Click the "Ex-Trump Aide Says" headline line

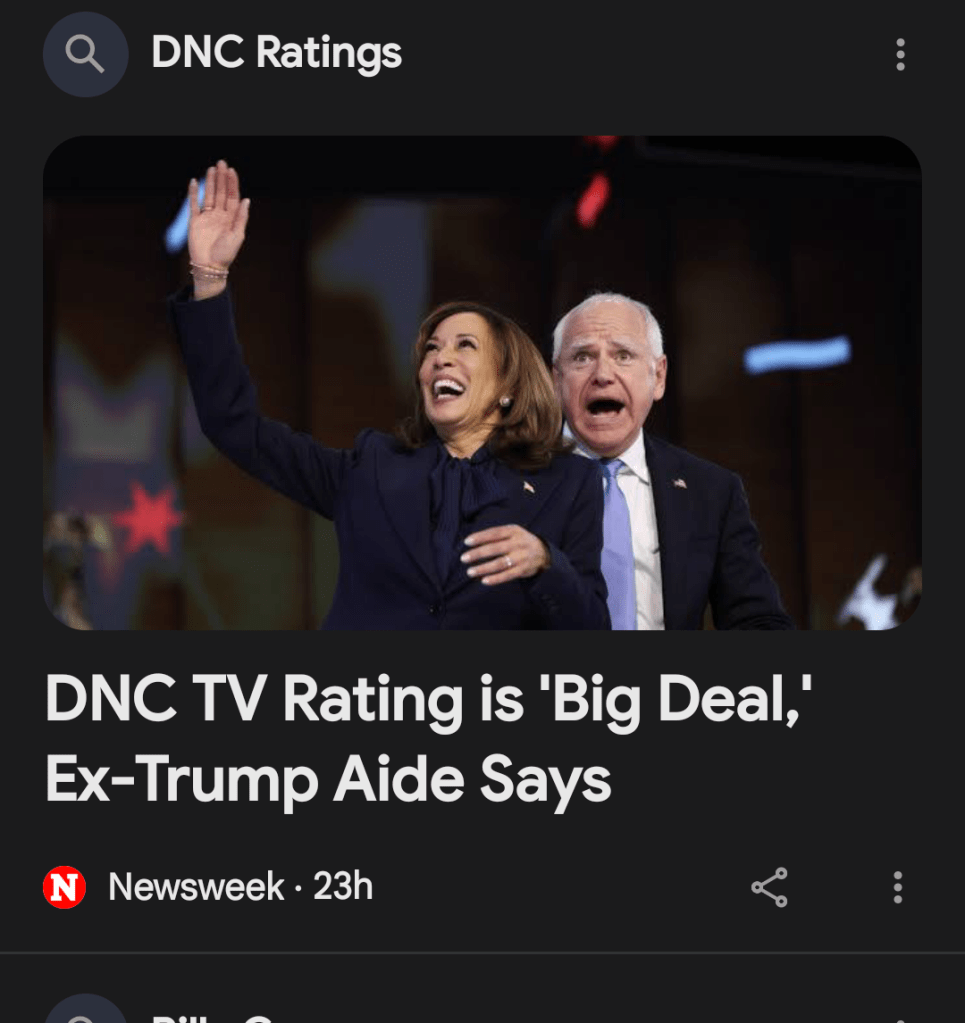pos(328,780)
